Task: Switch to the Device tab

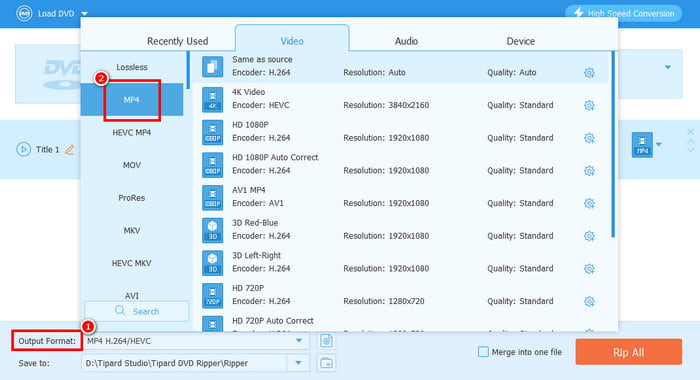Action: click(x=521, y=41)
